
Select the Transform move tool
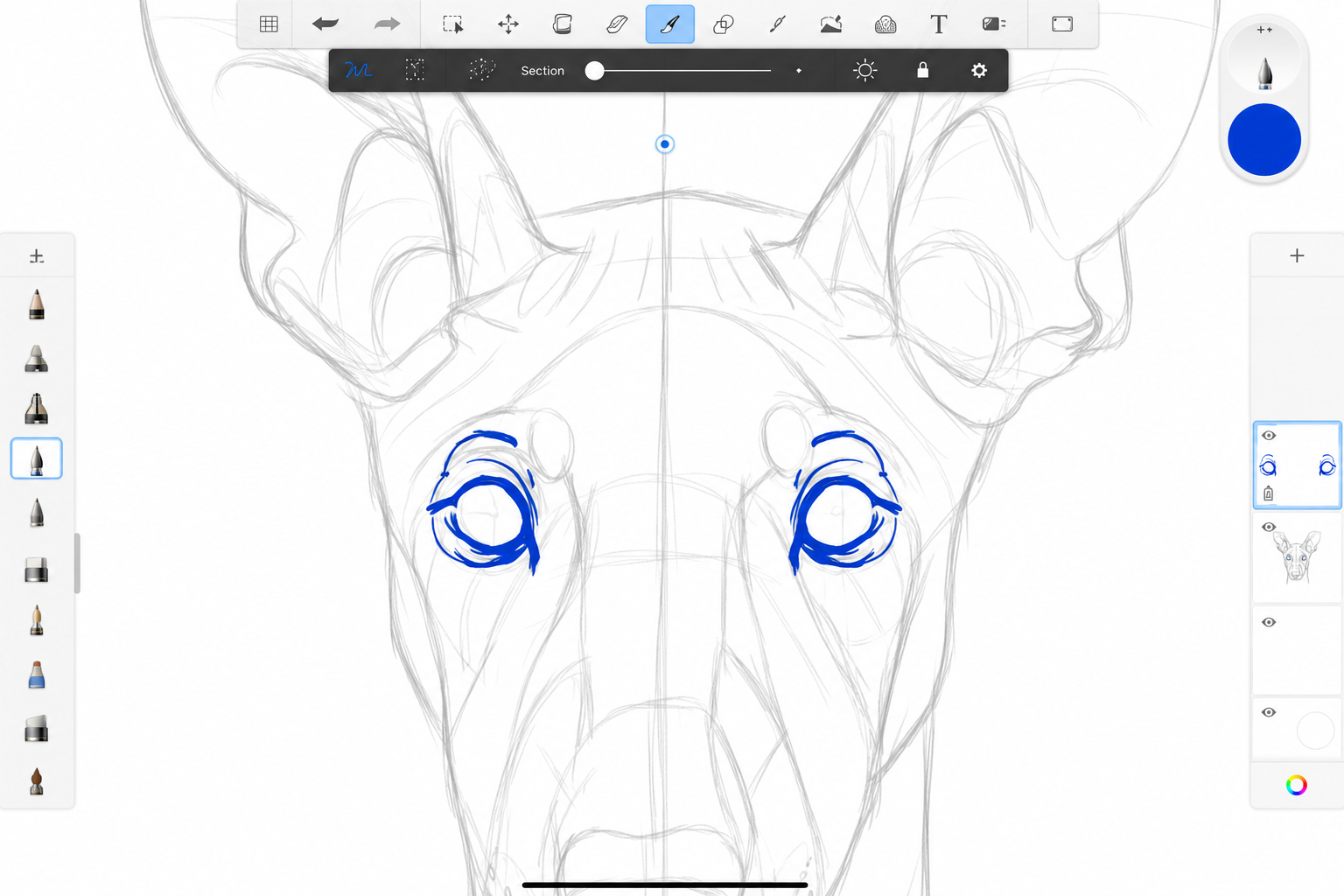click(507, 24)
